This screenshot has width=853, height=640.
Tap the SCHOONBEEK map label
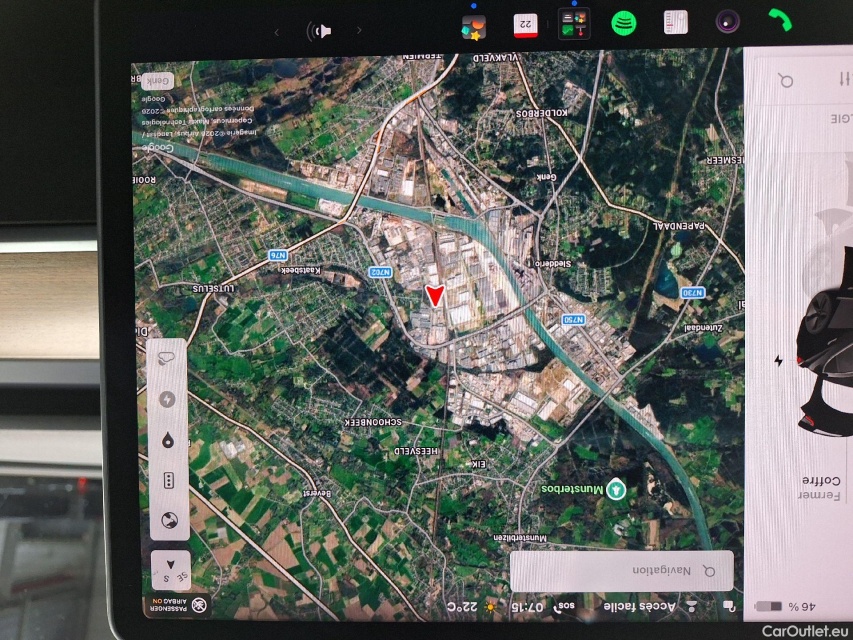pos(374,422)
